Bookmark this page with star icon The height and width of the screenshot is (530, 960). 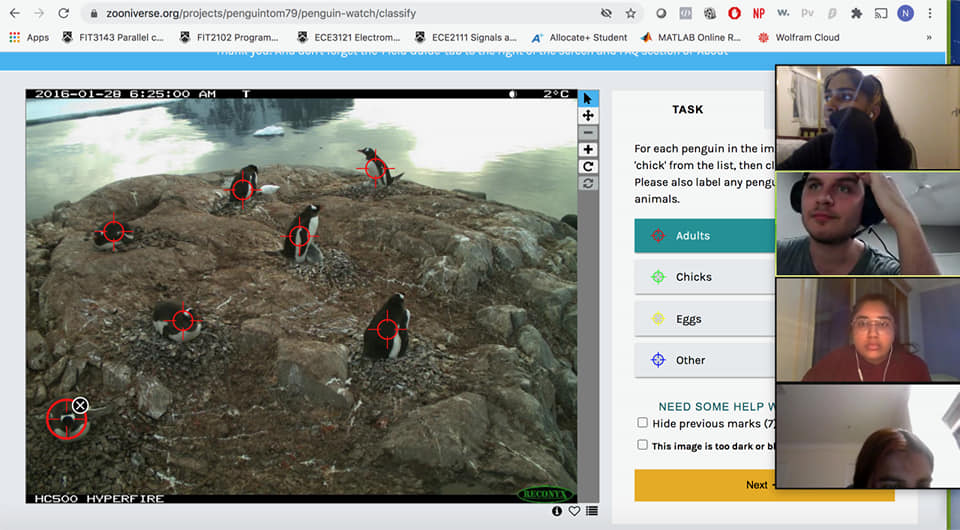point(631,14)
